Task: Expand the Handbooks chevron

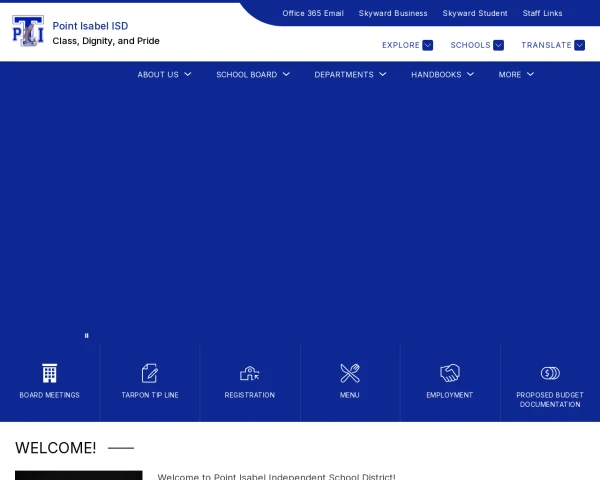Action: pos(471,74)
